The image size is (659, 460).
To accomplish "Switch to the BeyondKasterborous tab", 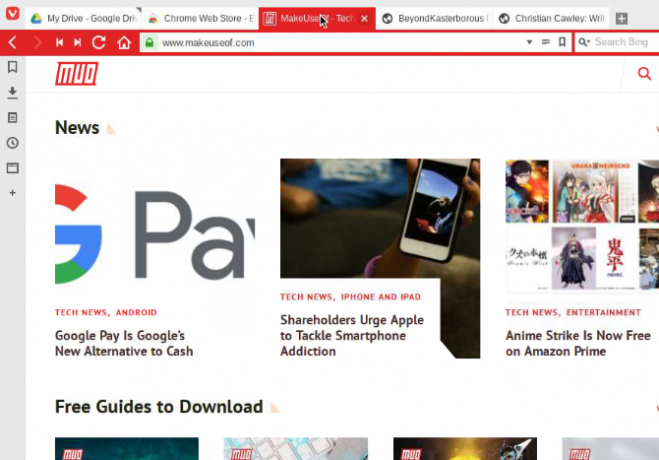I will [435, 18].
